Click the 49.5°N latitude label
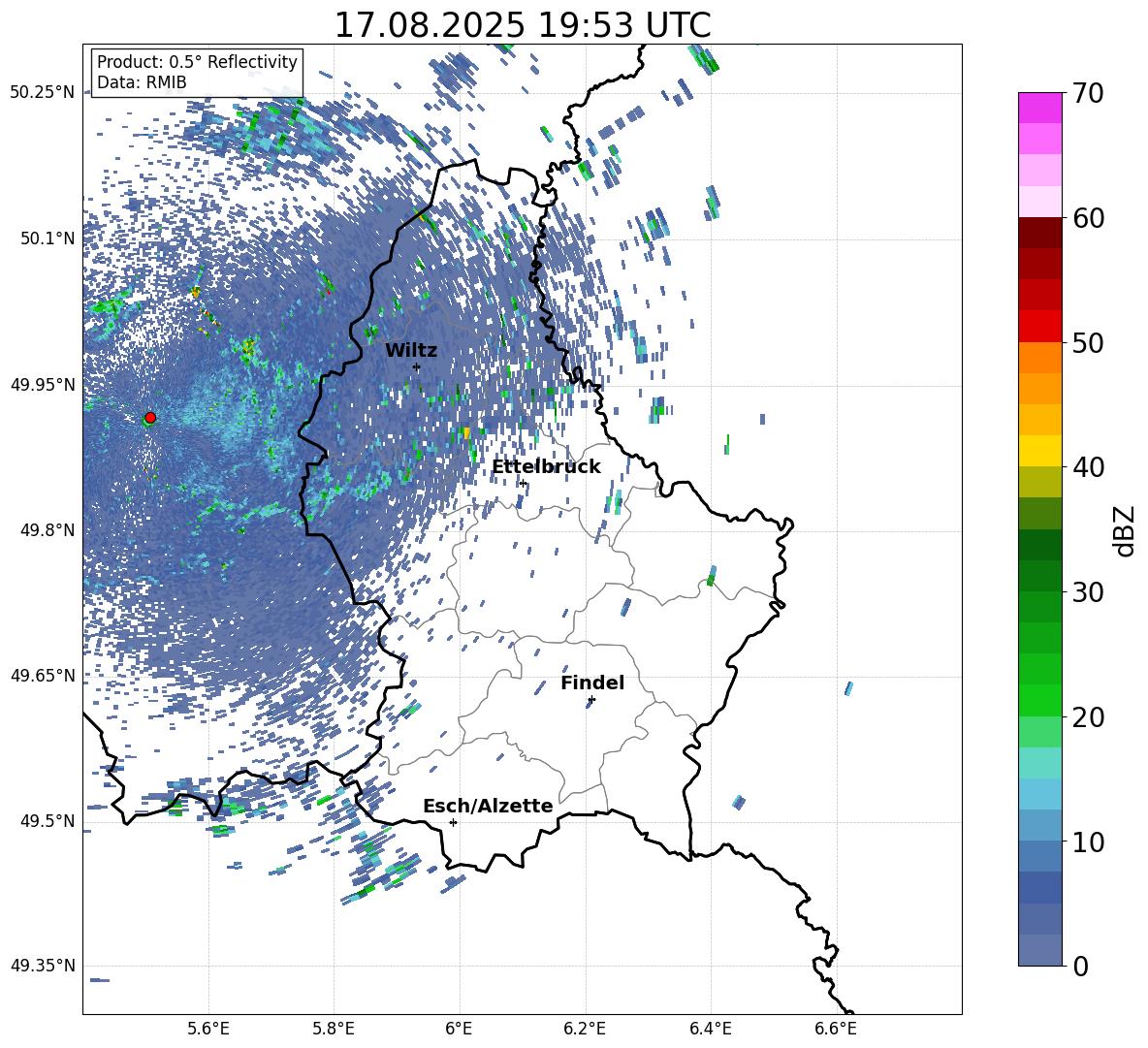Viewport: 1148px width, 1048px height. (48, 821)
